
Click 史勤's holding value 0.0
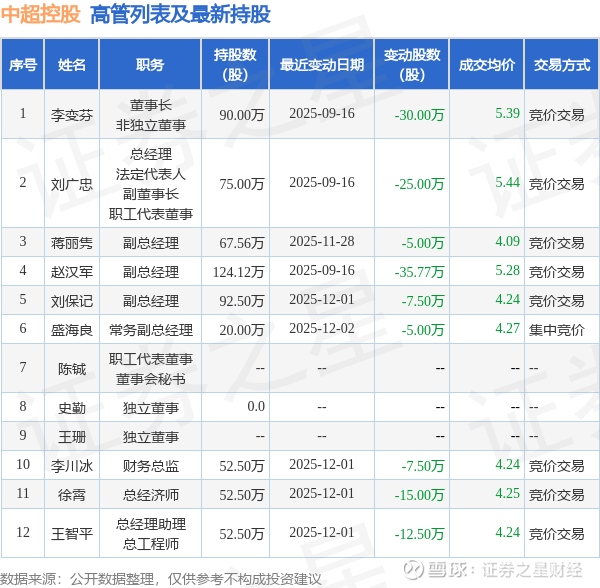(256, 406)
